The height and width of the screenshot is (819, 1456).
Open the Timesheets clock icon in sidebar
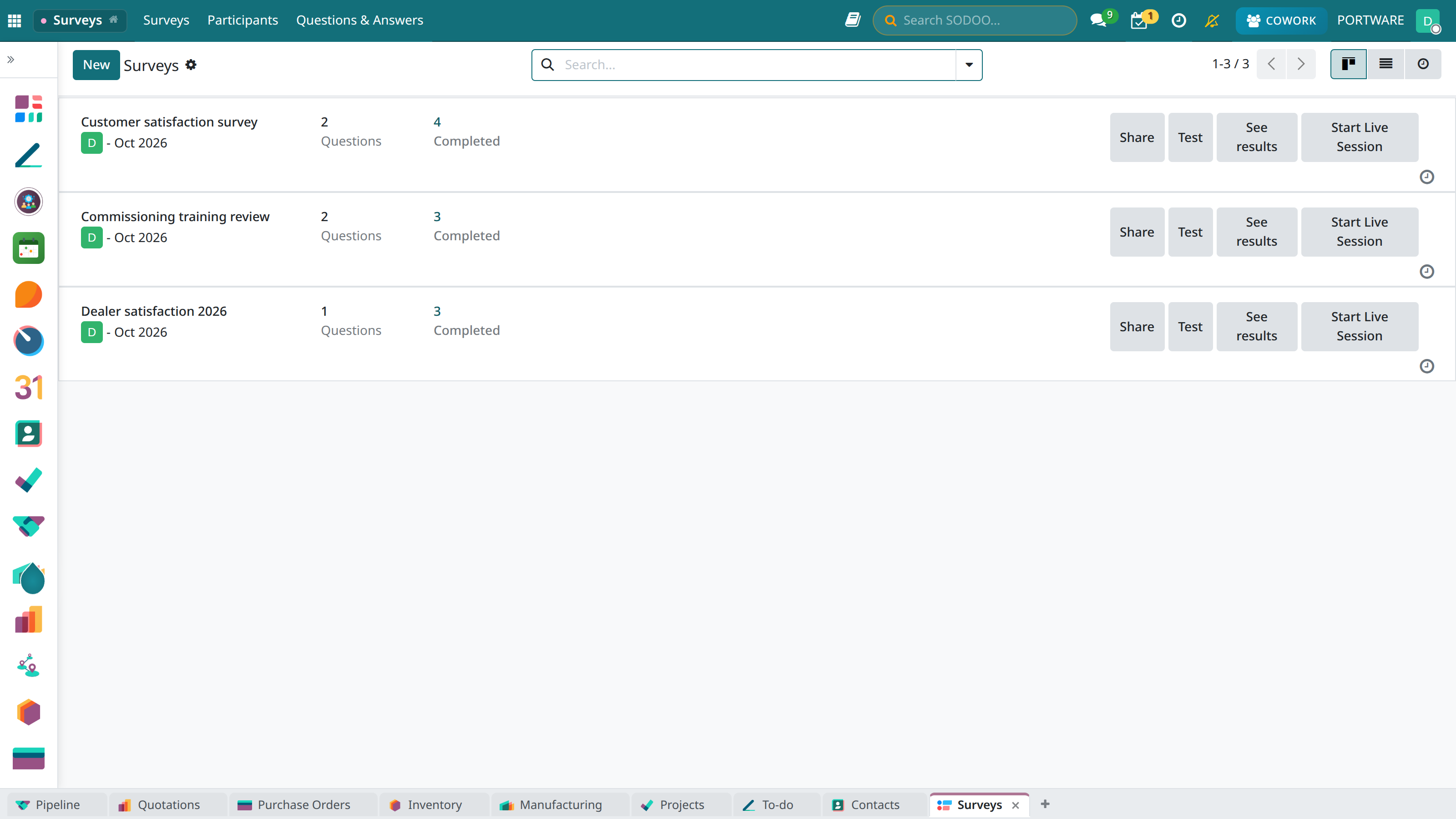pyautogui.click(x=28, y=341)
